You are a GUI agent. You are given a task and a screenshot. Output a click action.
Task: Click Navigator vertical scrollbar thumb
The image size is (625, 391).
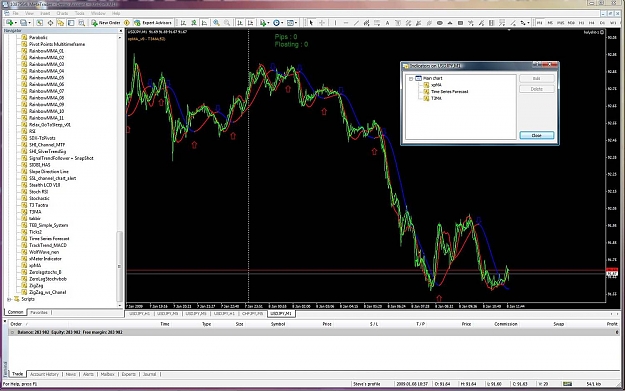pyautogui.click(x=119, y=266)
